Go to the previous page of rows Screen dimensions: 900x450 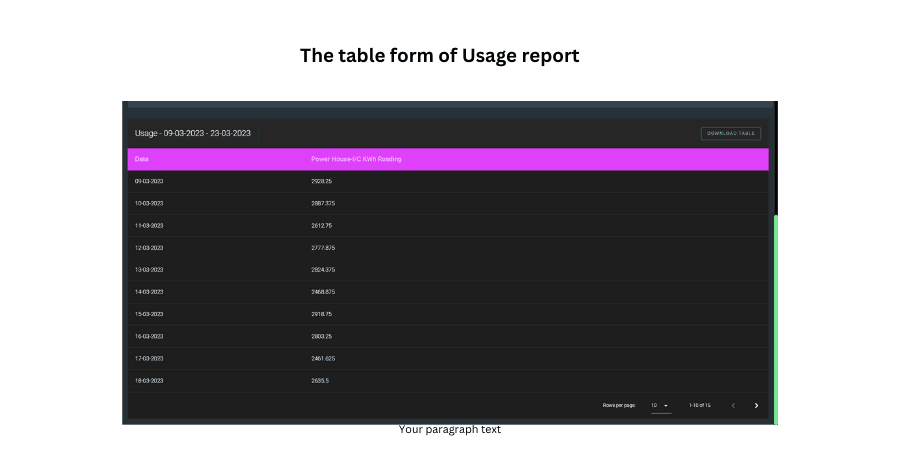[x=733, y=405]
